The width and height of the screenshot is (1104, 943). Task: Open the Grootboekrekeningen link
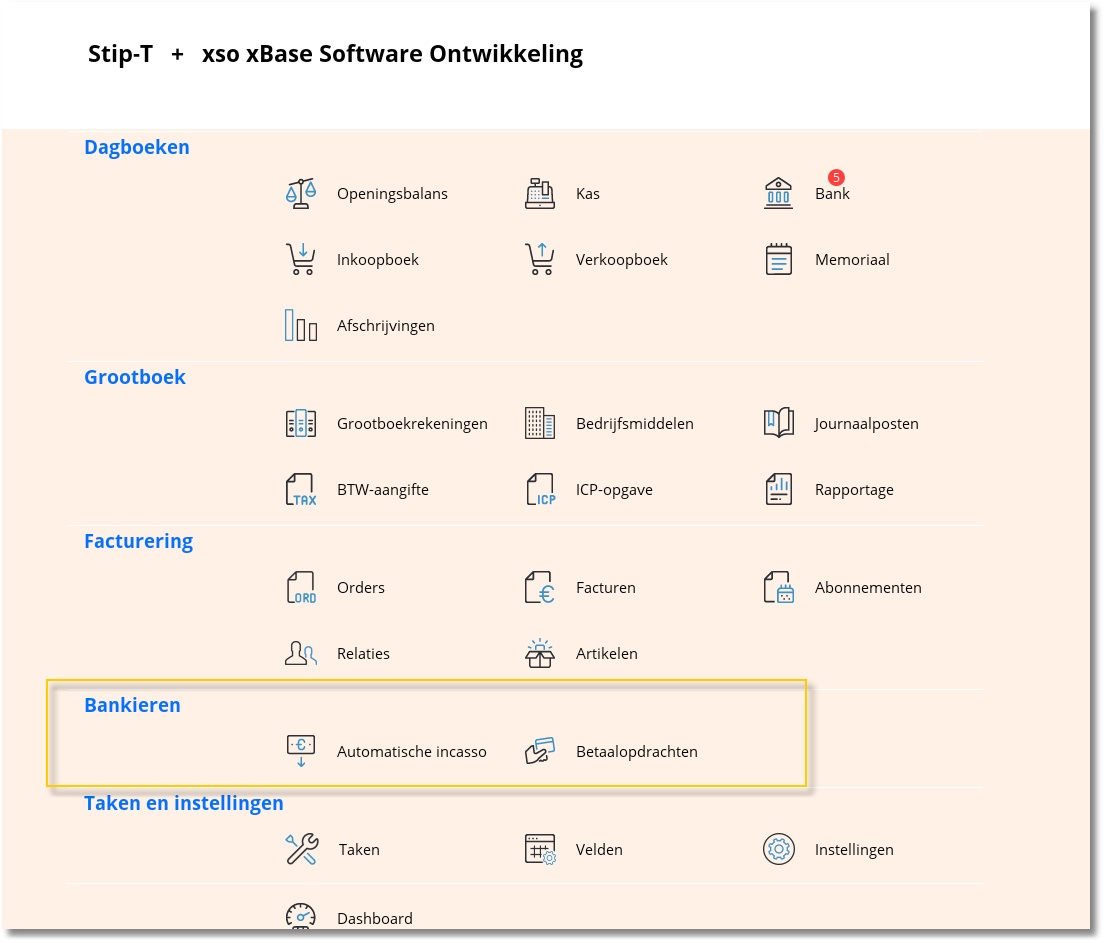(x=412, y=423)
